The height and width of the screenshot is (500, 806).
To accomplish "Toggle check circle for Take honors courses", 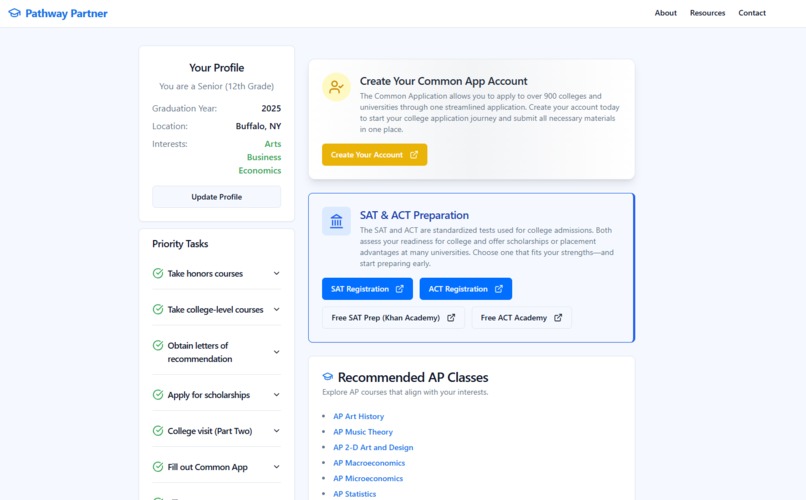I will [x=158, y=273].
